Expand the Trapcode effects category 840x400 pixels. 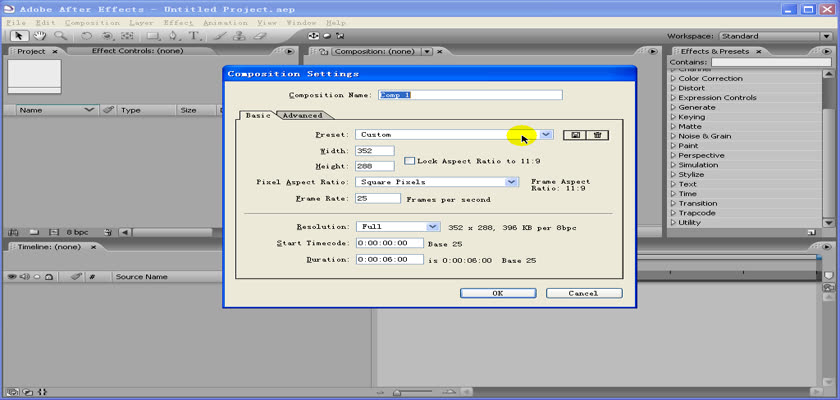click(x=674, y=213)
